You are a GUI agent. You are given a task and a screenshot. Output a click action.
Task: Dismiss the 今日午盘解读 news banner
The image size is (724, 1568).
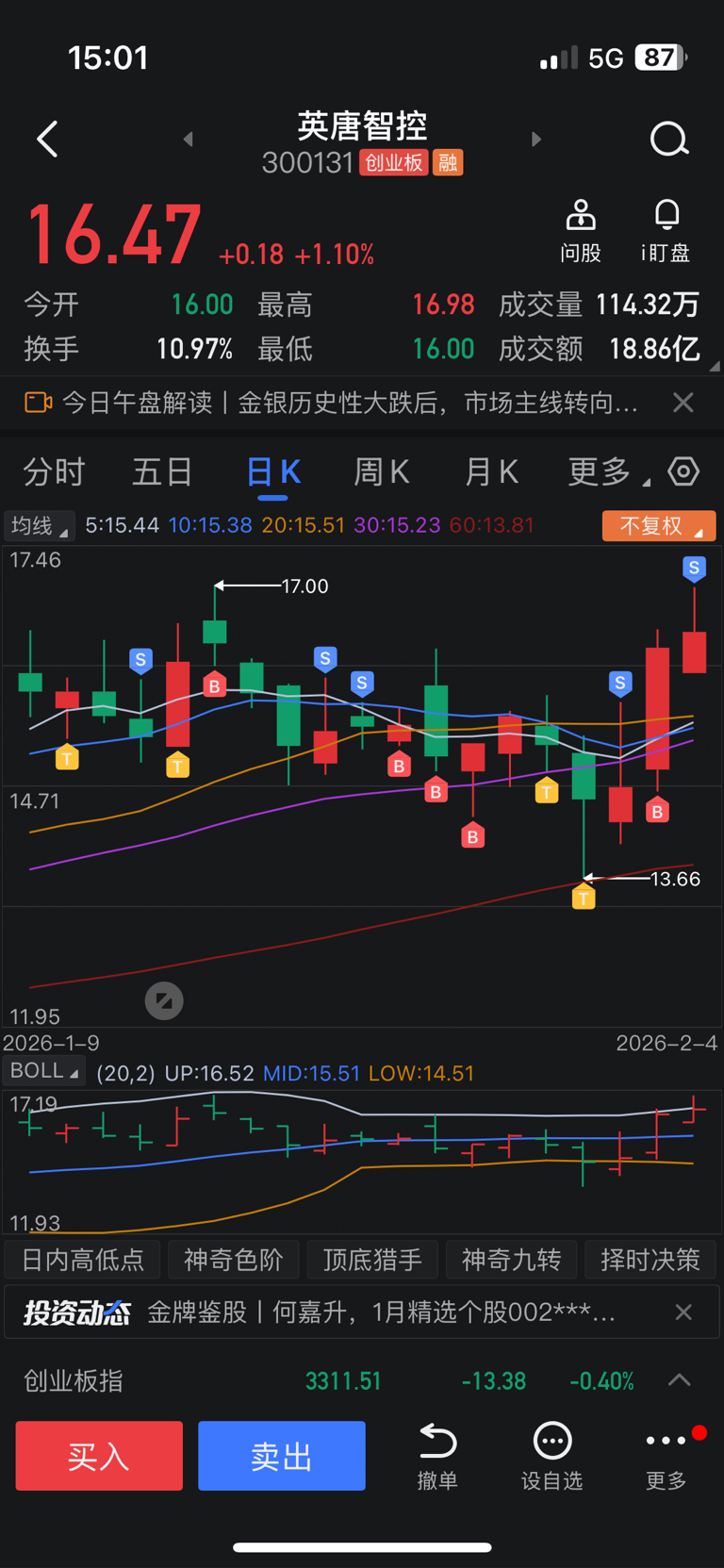coord(683,404)
